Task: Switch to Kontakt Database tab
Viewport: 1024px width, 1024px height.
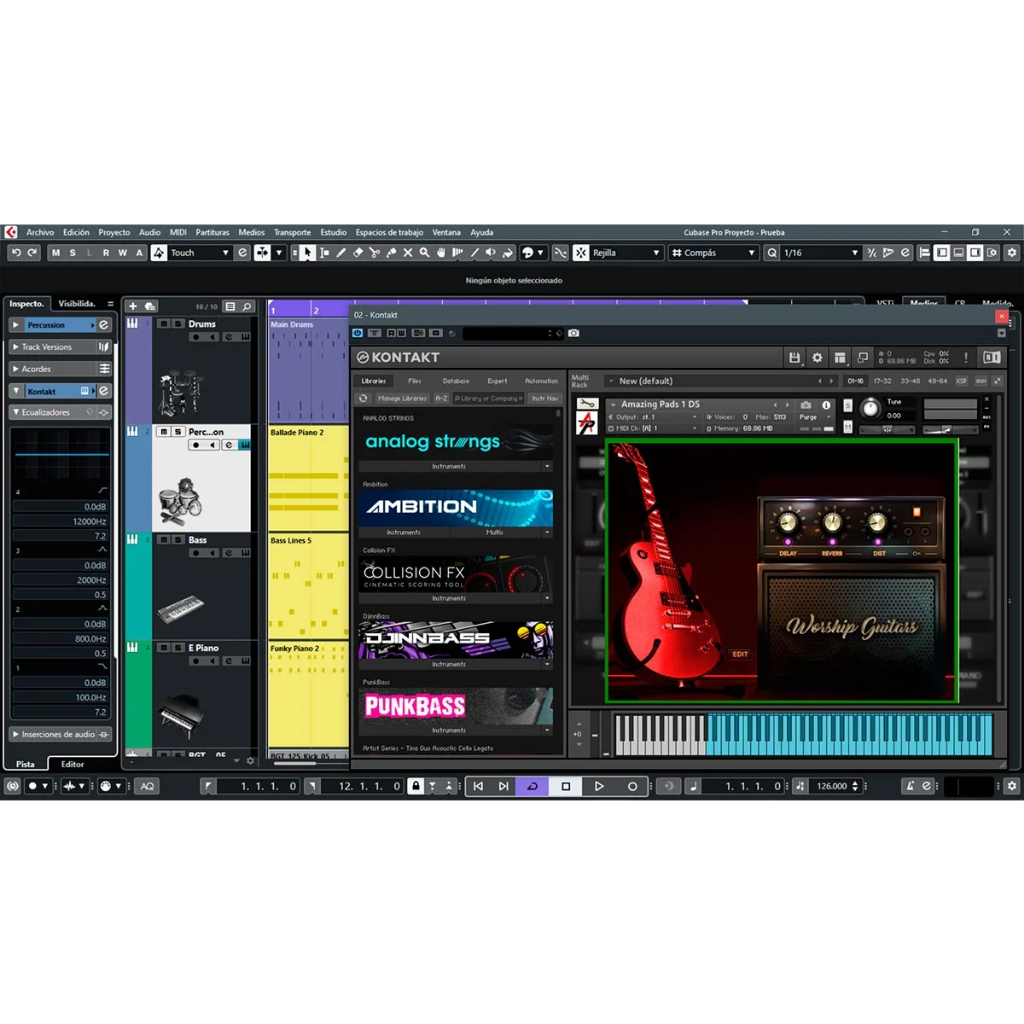Action: point(456,381)
